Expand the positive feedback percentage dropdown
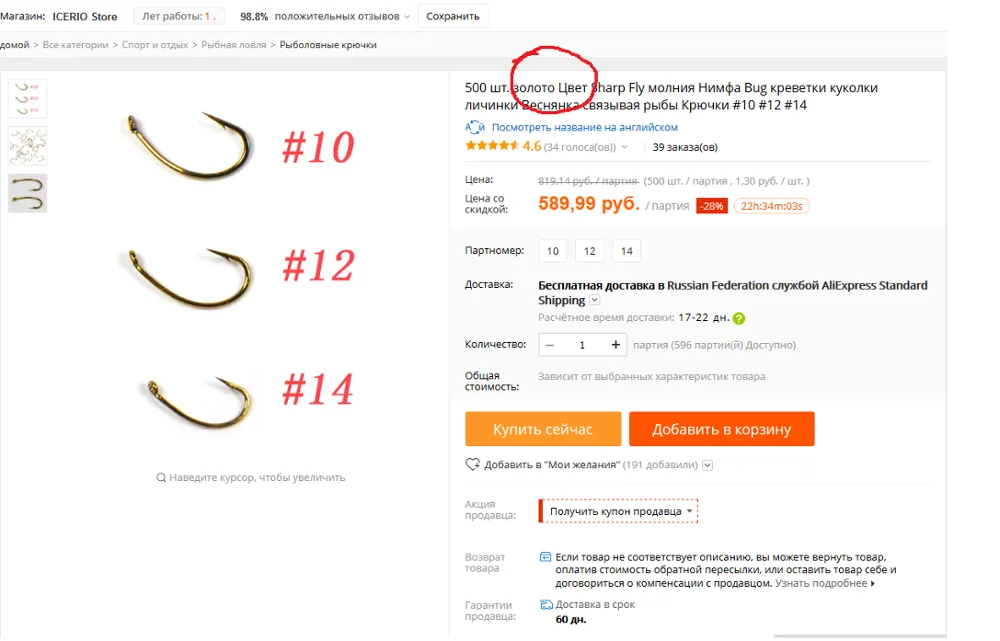This screenshot has width=1000, height=641. pyautogui.click(x=407, y=17)
